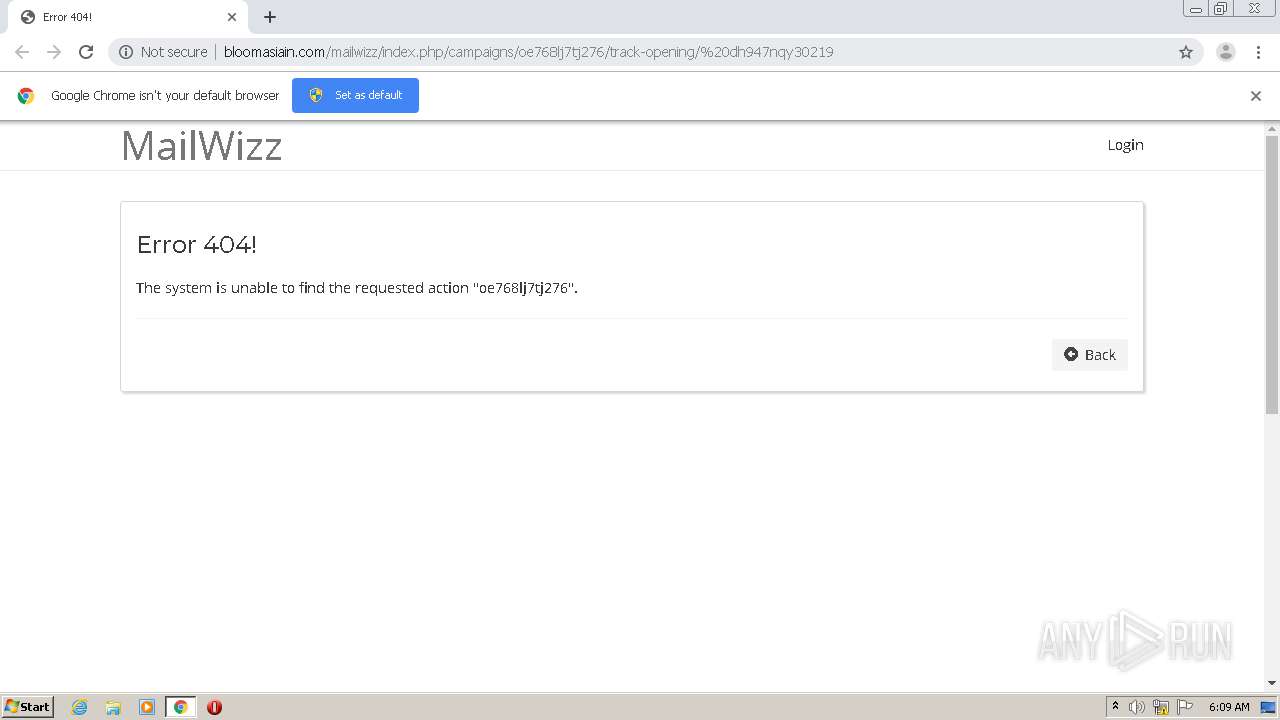
Task: Open Windows Explorer folder taskbar icon
Action: point(113,707)
